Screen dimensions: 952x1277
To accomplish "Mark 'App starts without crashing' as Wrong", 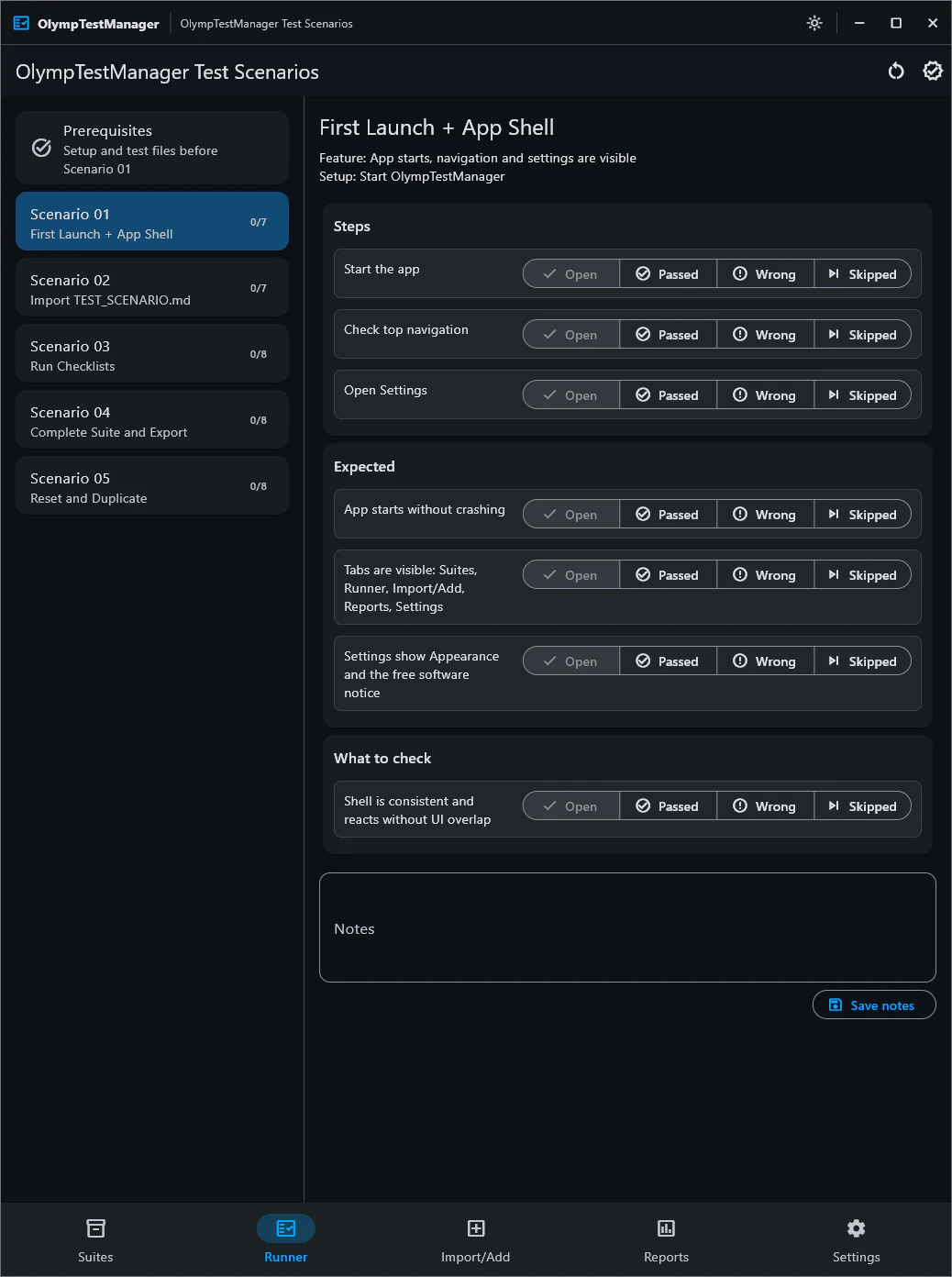I will (x=766, y=514).
